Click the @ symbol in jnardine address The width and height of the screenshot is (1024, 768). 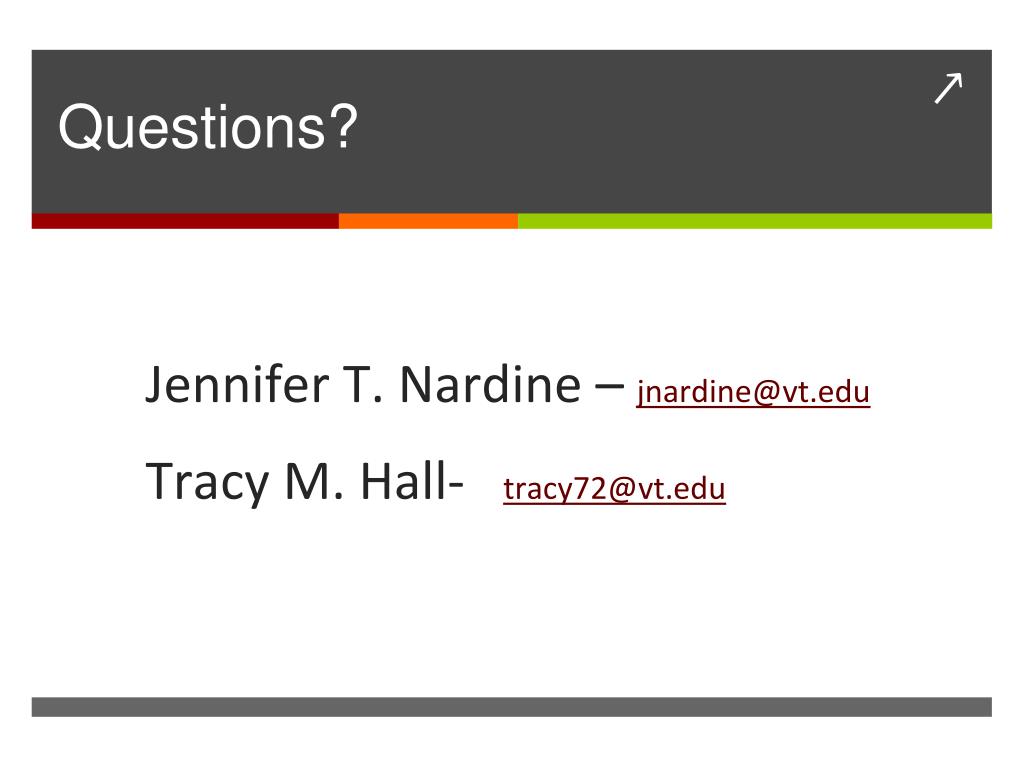click(x=767, y=392)
